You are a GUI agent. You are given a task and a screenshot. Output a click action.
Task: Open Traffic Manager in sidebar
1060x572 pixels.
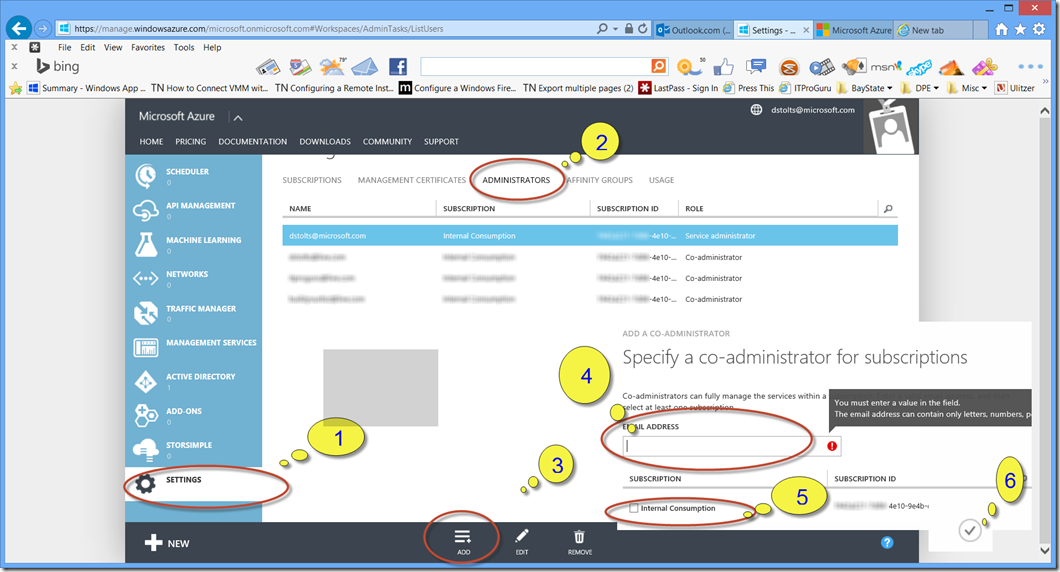coord(194,312)
